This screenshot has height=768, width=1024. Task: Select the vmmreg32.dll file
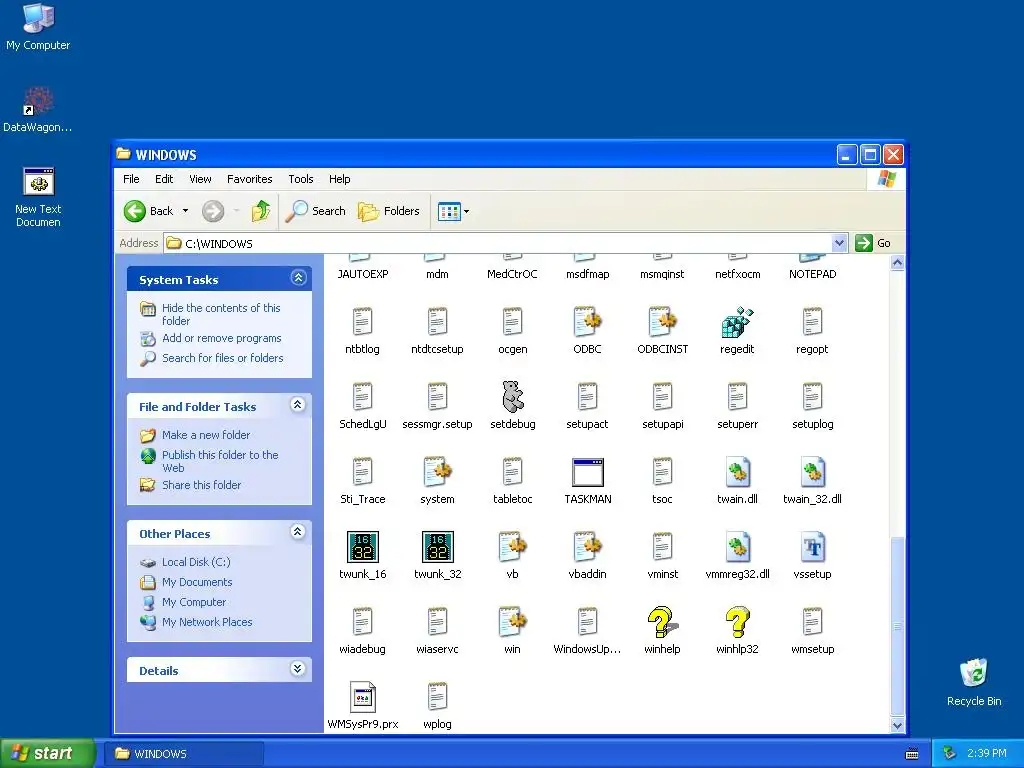coord(737,547)
